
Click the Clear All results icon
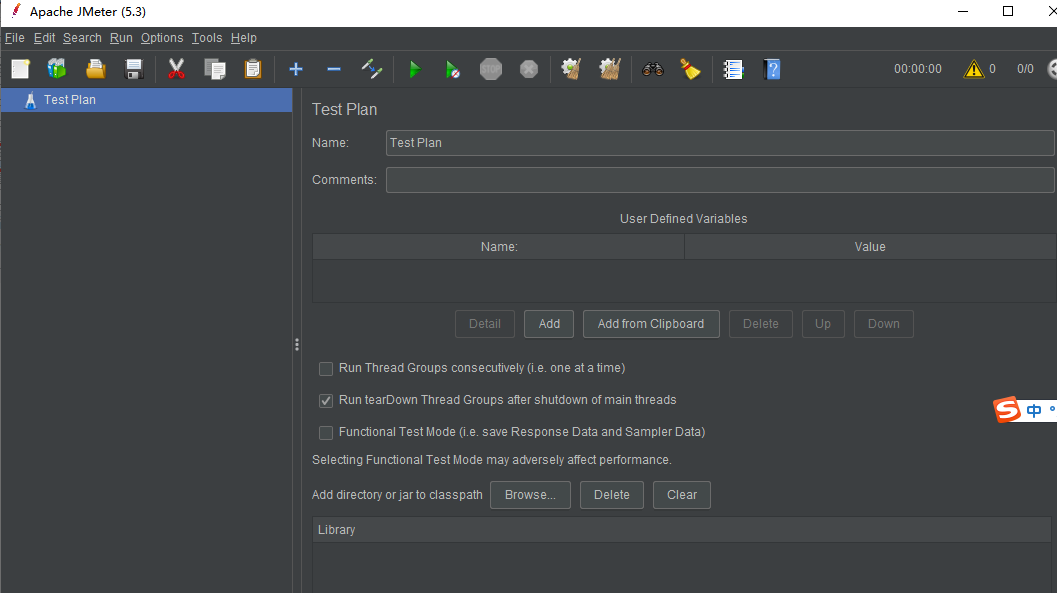pyautogui.click(x=609, y=69)
